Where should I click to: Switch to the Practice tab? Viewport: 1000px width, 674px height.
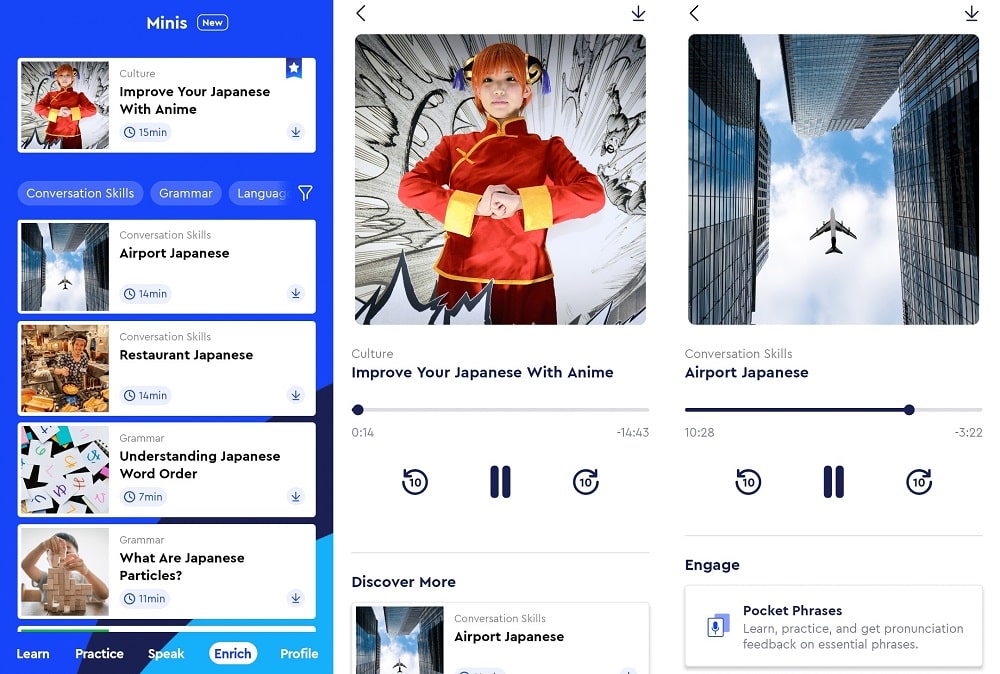pos(100,654)
